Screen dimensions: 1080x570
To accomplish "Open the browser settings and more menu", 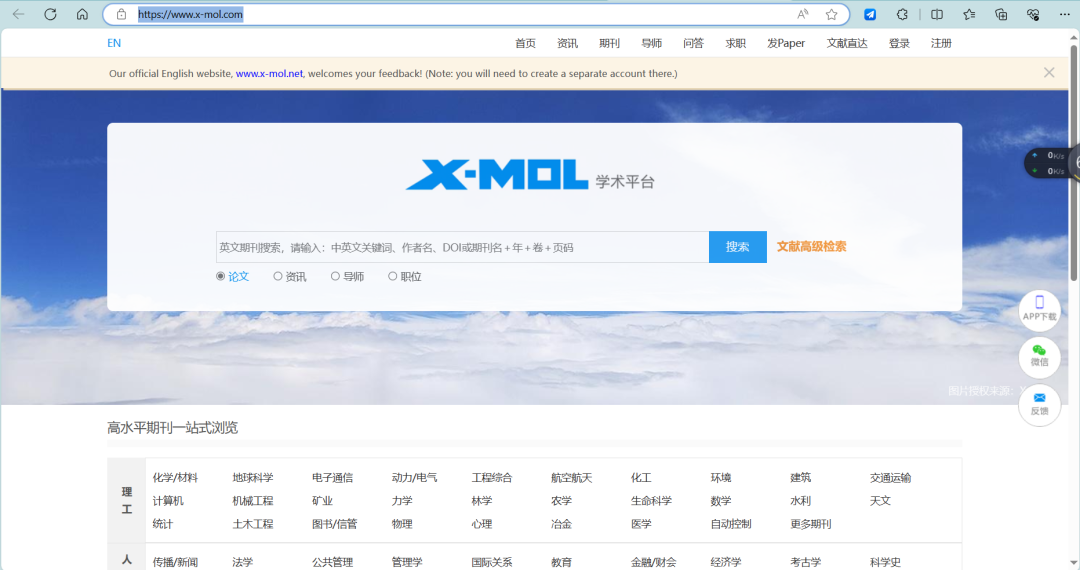I will coord(1064,14).
